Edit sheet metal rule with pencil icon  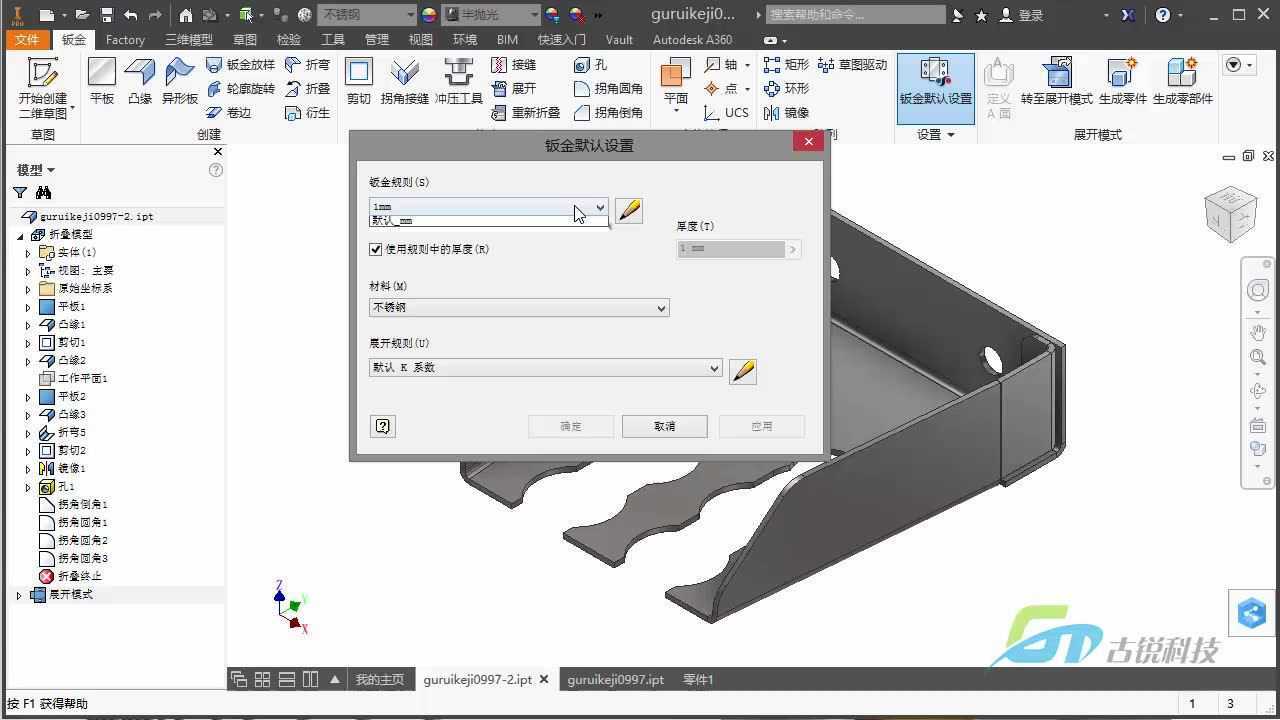pos(629,210)
